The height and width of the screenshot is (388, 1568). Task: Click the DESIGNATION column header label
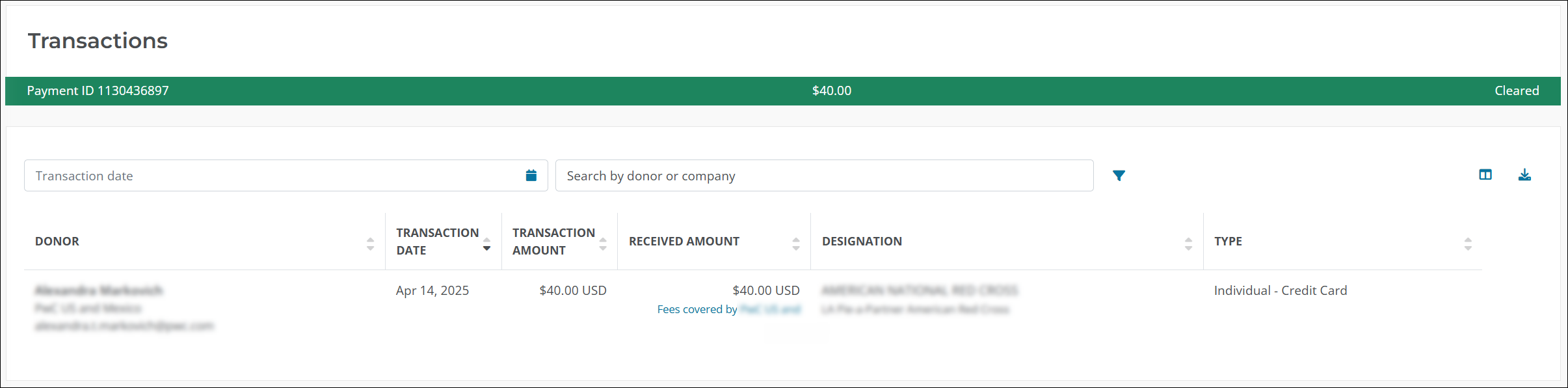862,242
